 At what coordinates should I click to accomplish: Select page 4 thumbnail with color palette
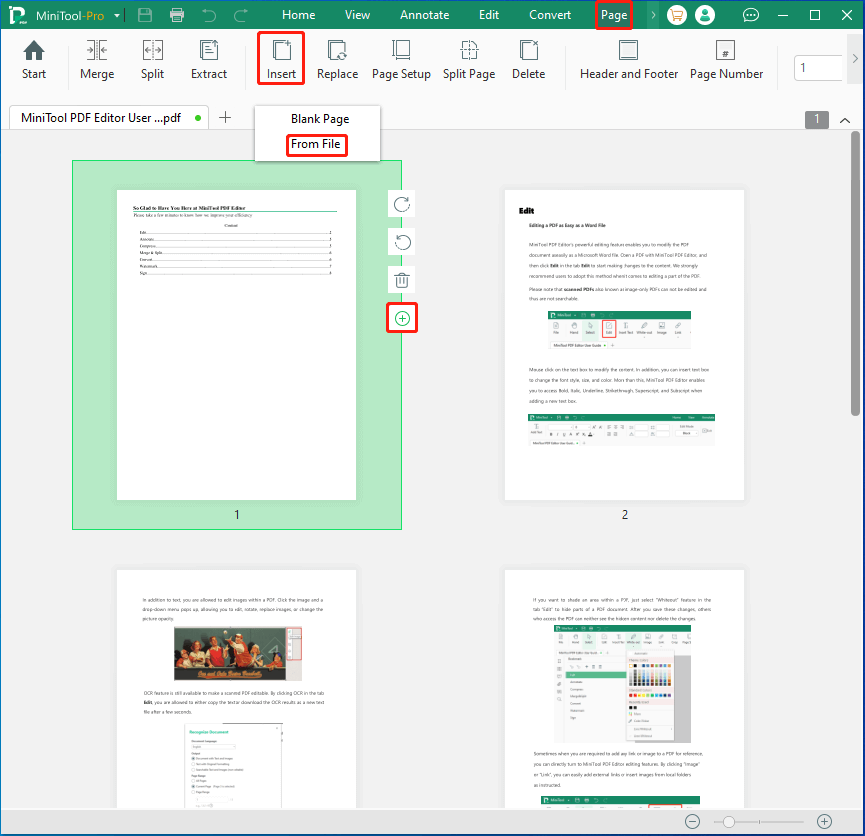624,689
